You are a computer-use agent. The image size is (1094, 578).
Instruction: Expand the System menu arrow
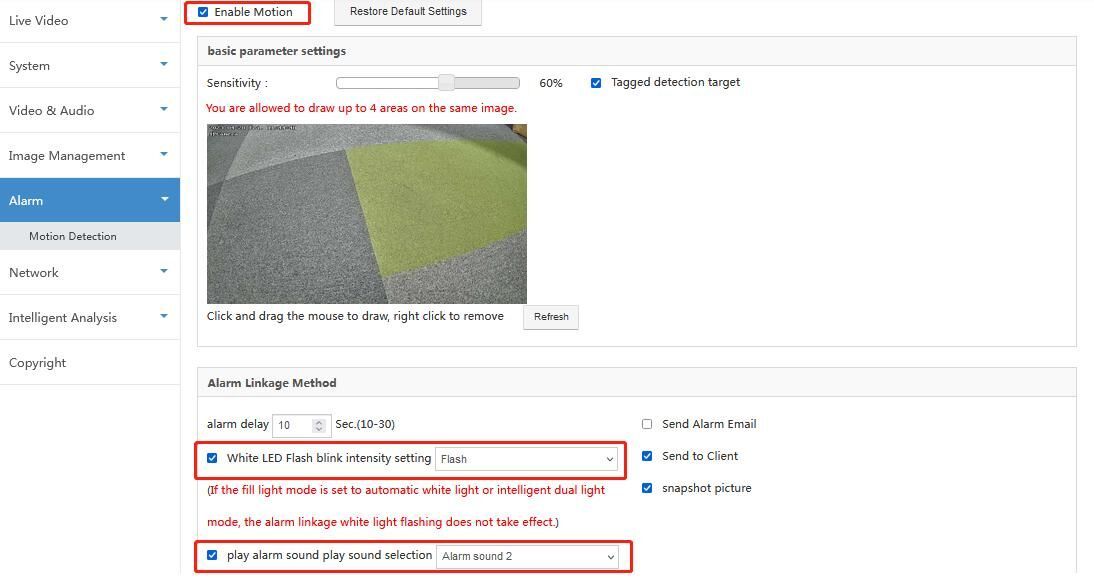[164, 65]
